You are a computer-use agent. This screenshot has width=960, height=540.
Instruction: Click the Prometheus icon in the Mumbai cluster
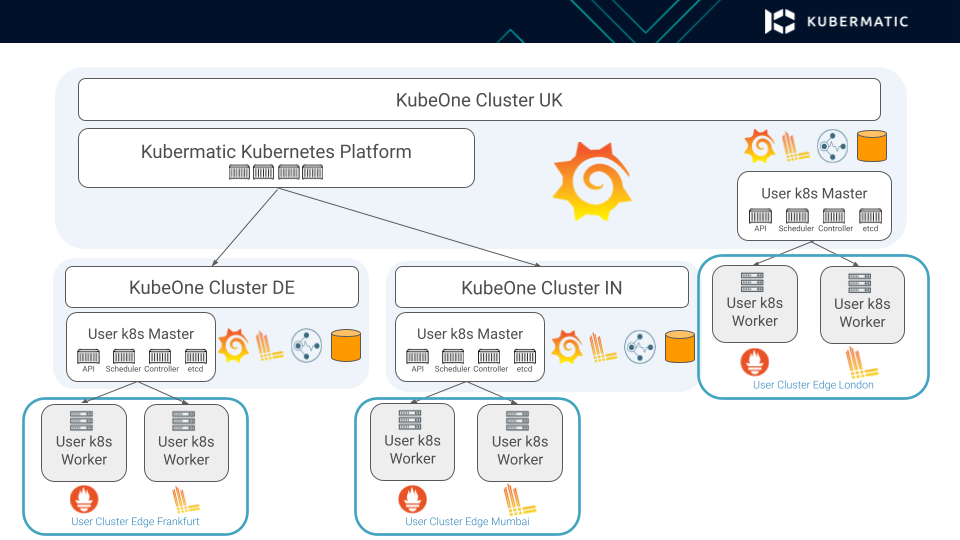coord(412,498)
